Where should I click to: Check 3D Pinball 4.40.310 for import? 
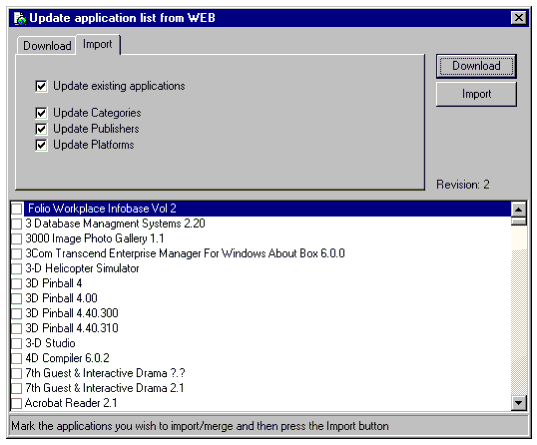pos(17,328)
